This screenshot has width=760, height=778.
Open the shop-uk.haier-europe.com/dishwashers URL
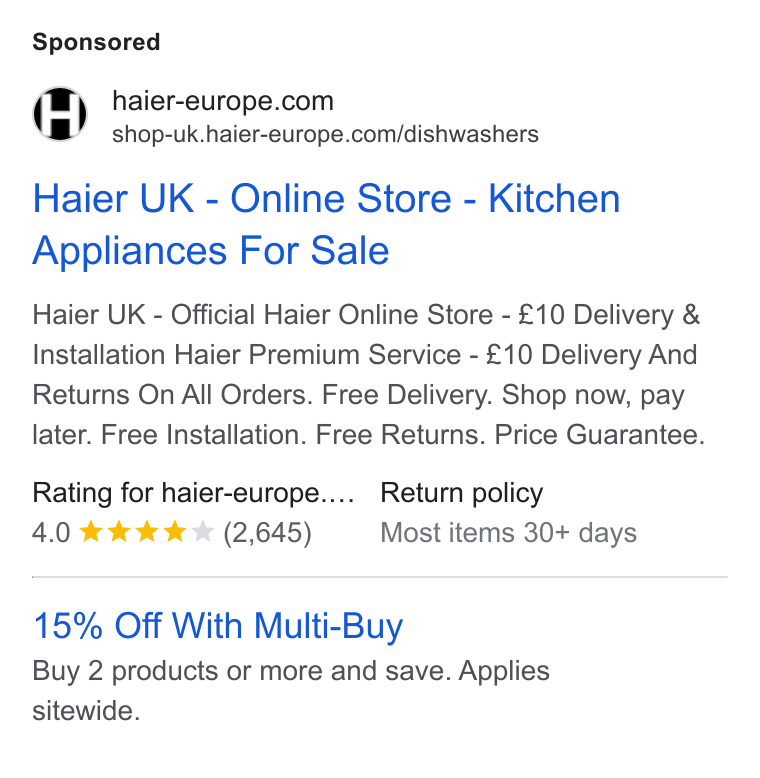click(325, 134)
